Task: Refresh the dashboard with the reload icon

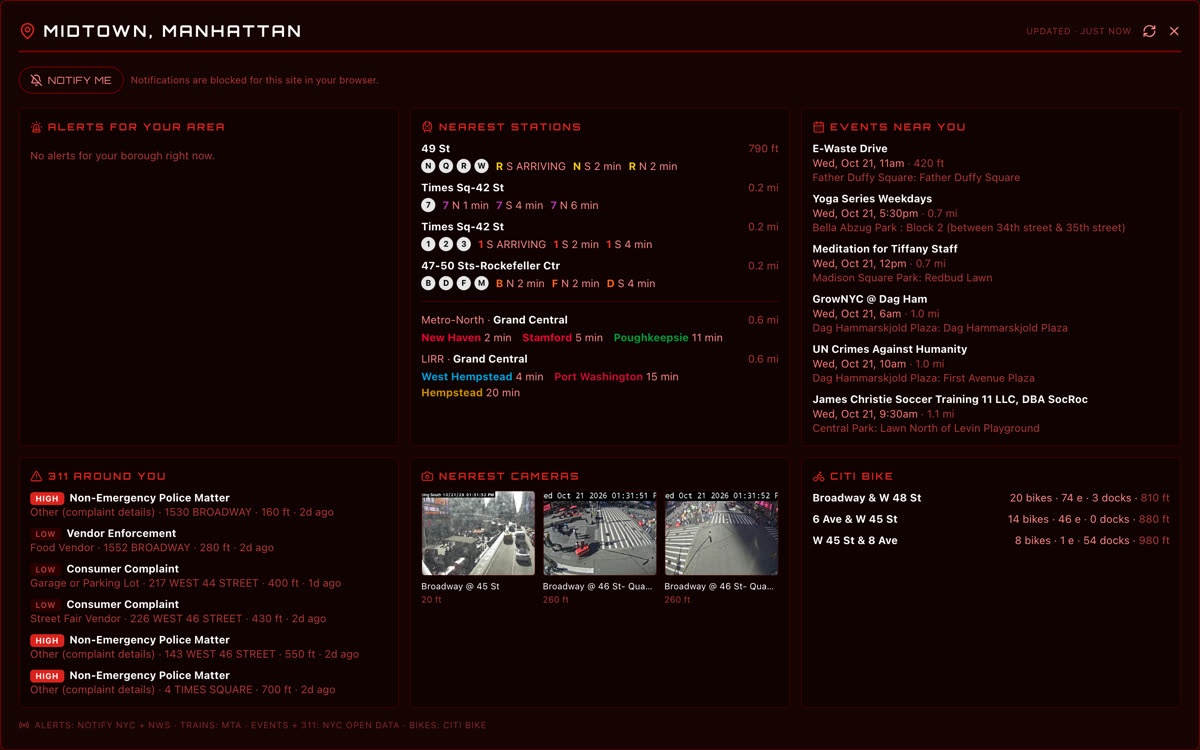Action: [x=1149, y=31]
